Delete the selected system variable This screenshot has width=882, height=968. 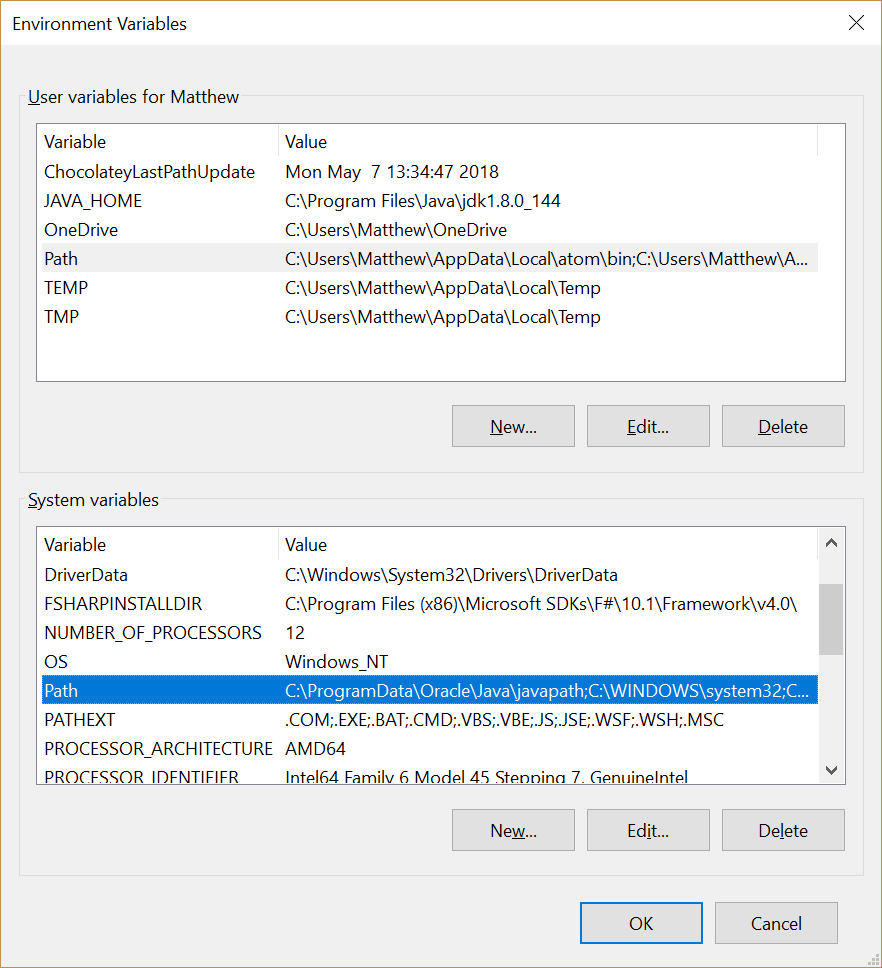[x=783, y=831]
